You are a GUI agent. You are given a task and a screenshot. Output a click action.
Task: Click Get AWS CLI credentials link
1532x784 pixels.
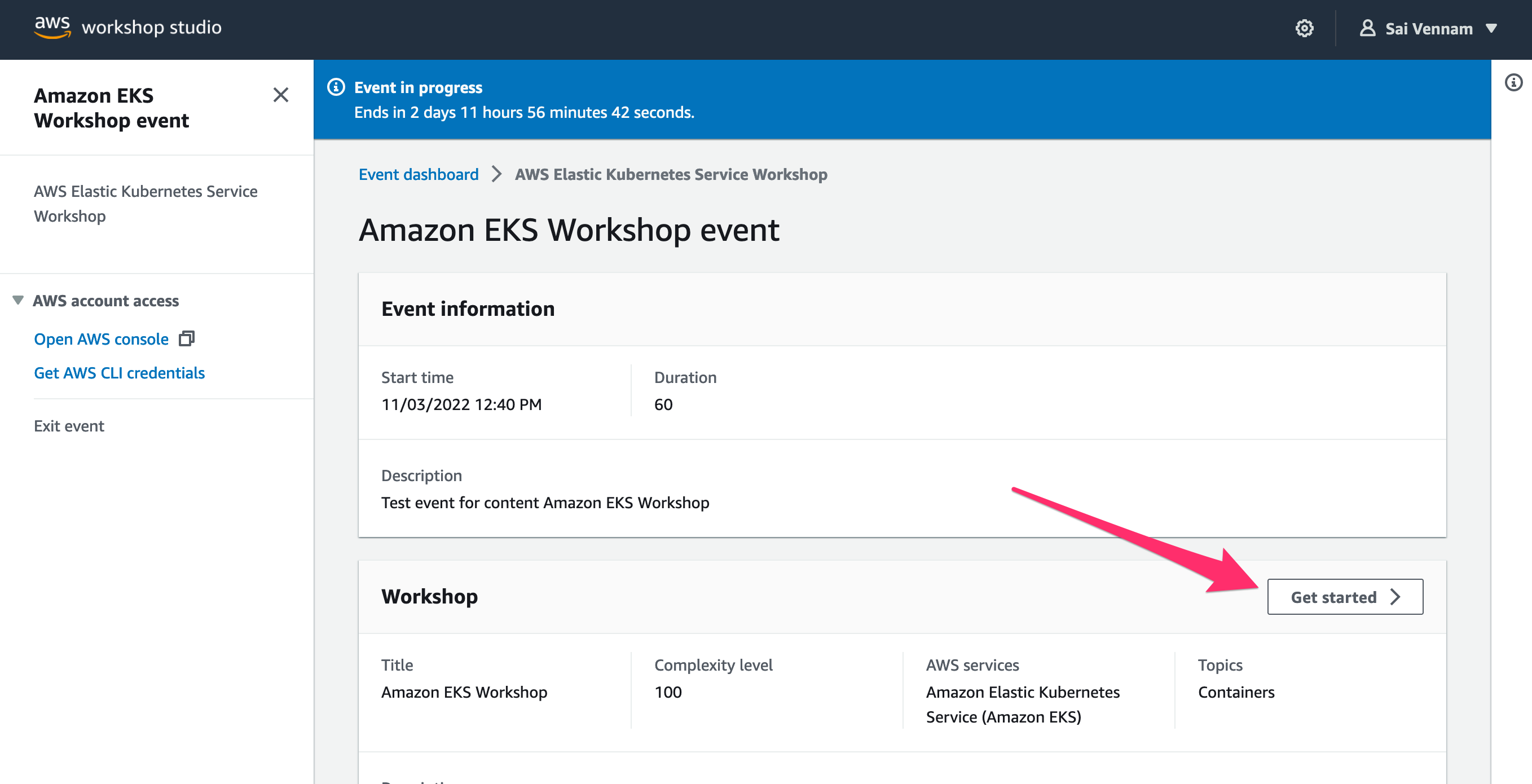(119, 373)
